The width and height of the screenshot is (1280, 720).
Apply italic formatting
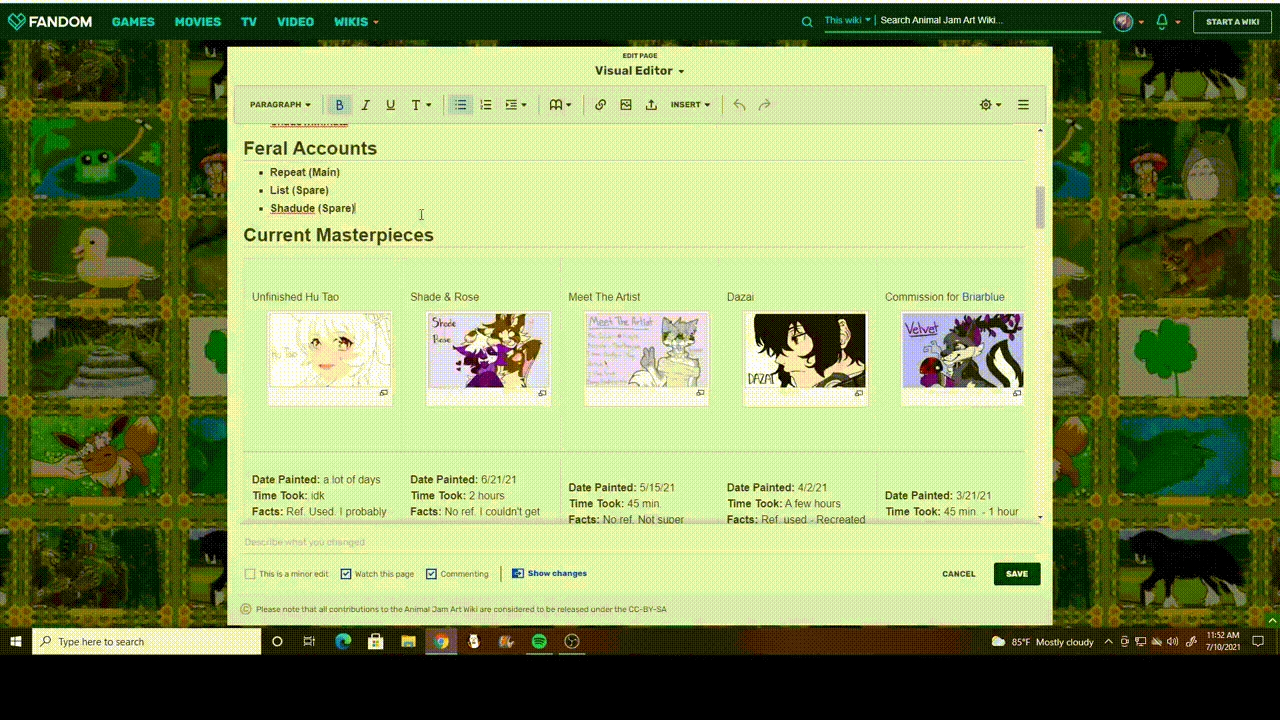click(365, 105)
